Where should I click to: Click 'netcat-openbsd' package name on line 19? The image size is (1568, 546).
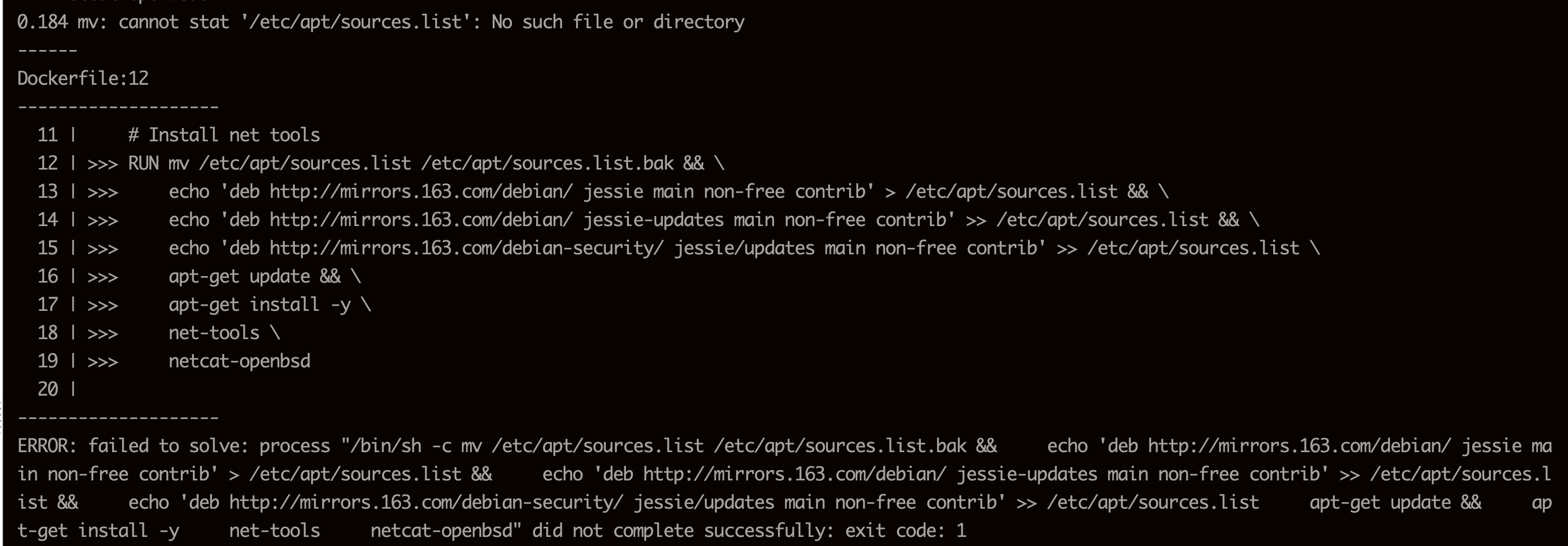(239, 361)
